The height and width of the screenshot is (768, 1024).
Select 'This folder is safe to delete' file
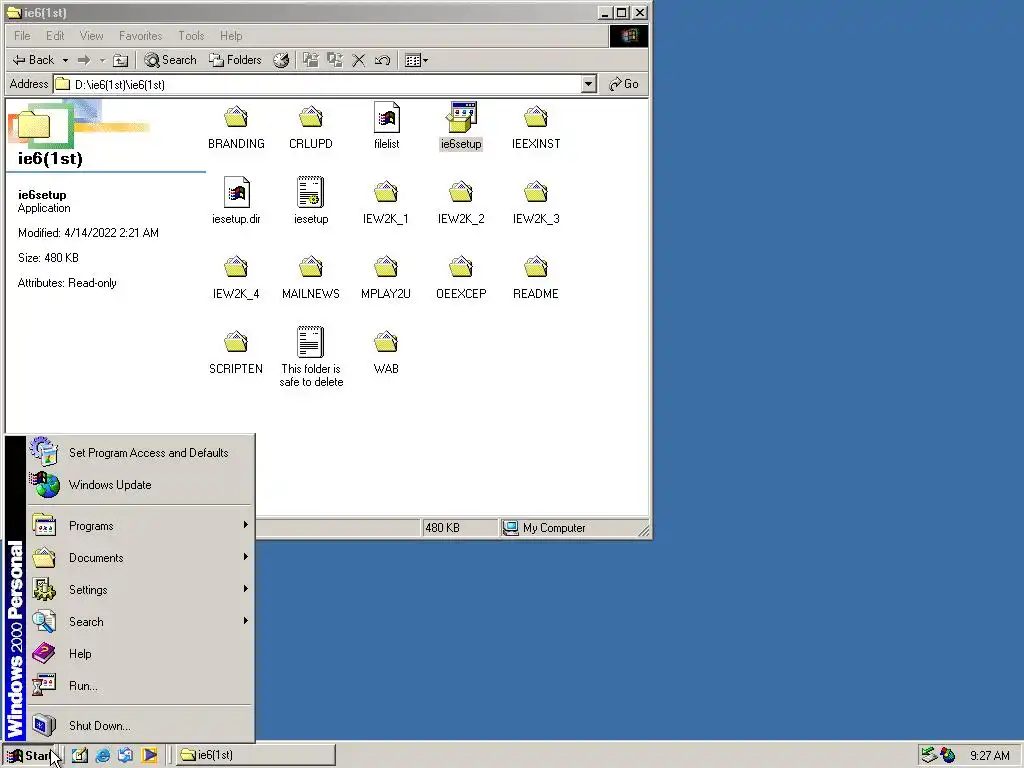[311, 357]
